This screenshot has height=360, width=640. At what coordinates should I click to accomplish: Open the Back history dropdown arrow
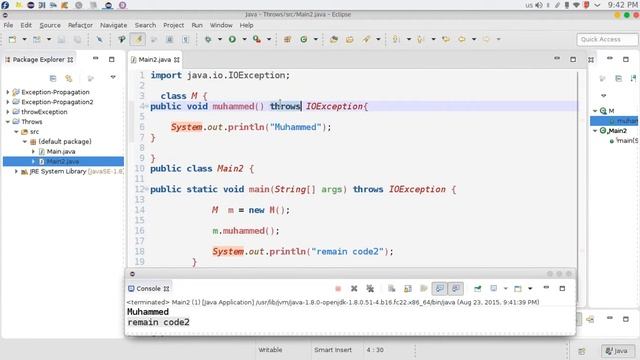pos(474,40)
